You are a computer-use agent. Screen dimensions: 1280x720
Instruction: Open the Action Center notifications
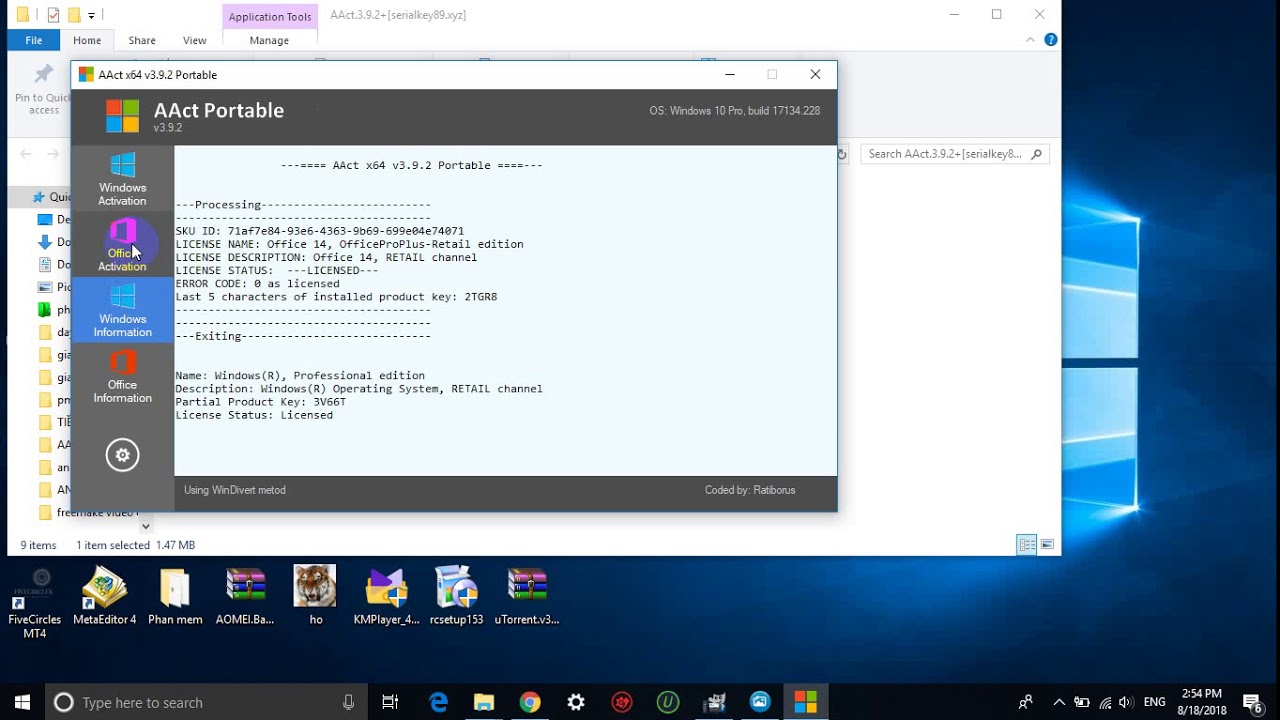pos(1251,702)
